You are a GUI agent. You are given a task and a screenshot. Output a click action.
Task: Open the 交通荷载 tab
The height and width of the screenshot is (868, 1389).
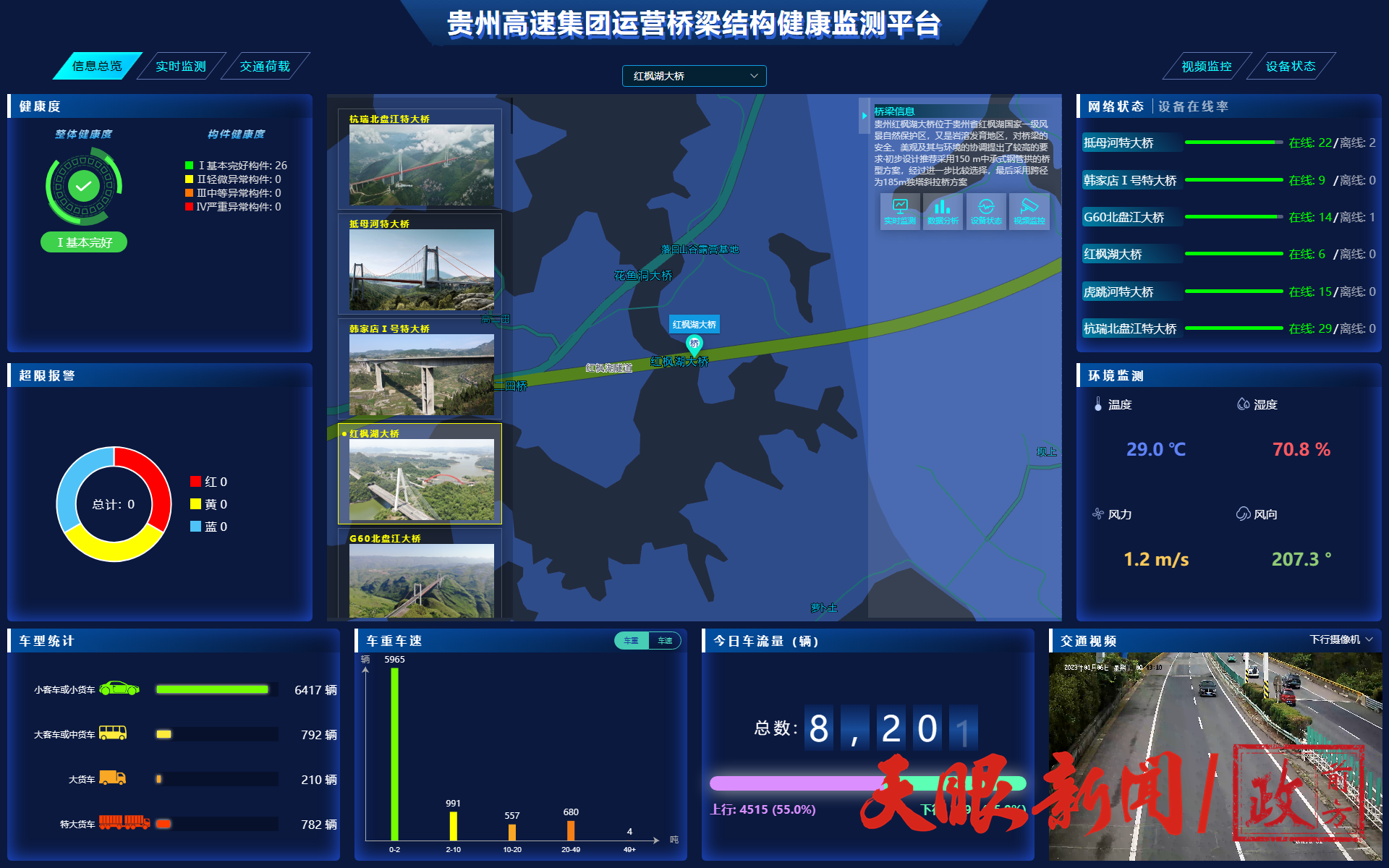(x=265, y=67)
